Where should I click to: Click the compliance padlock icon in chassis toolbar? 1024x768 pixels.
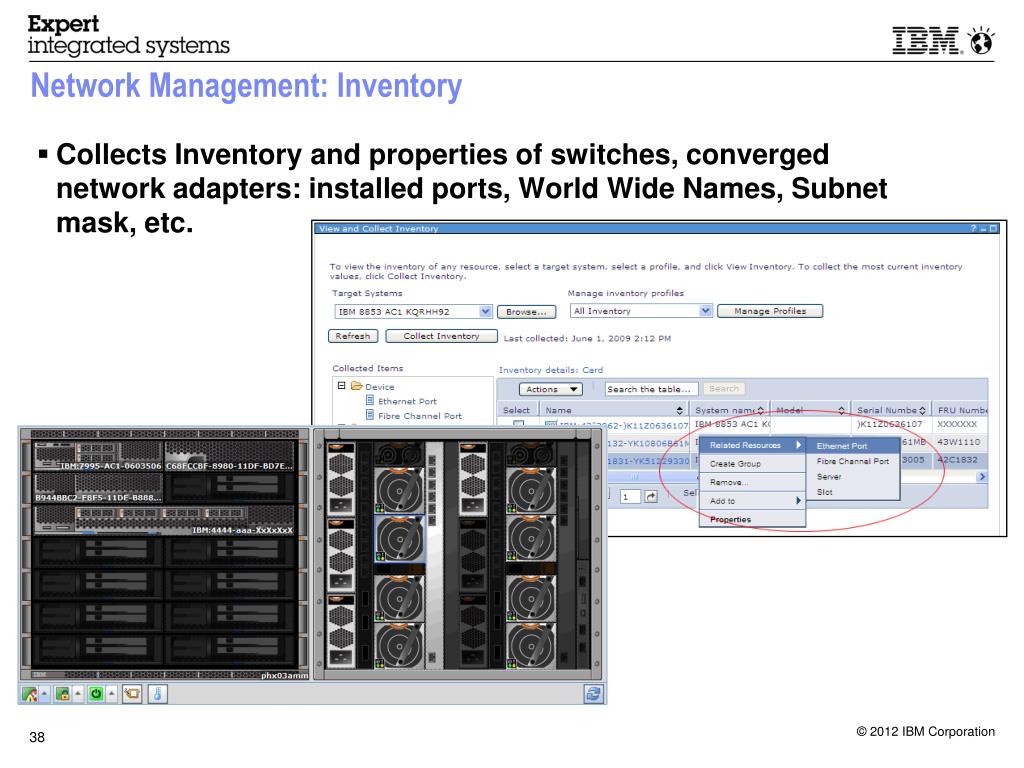63,694
